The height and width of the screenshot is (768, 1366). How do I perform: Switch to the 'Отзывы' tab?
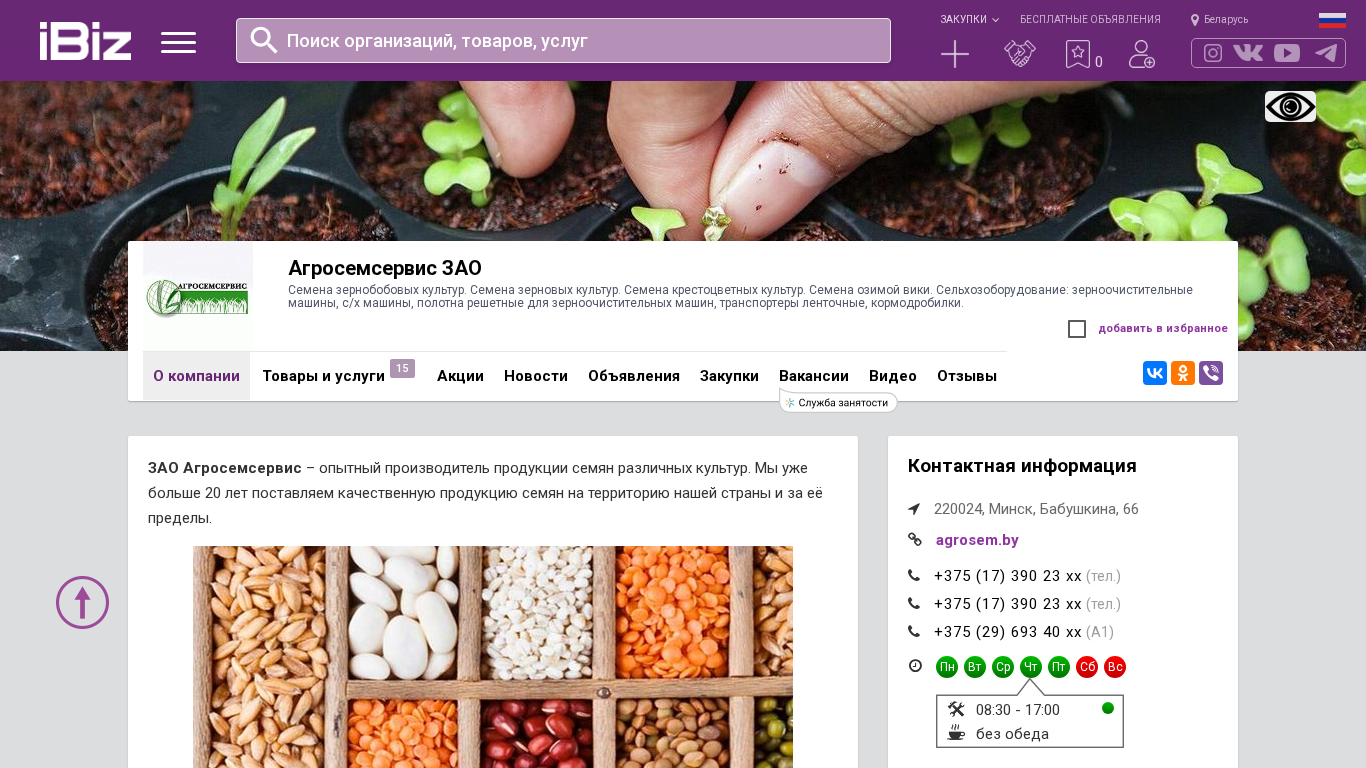click(967, 376)
